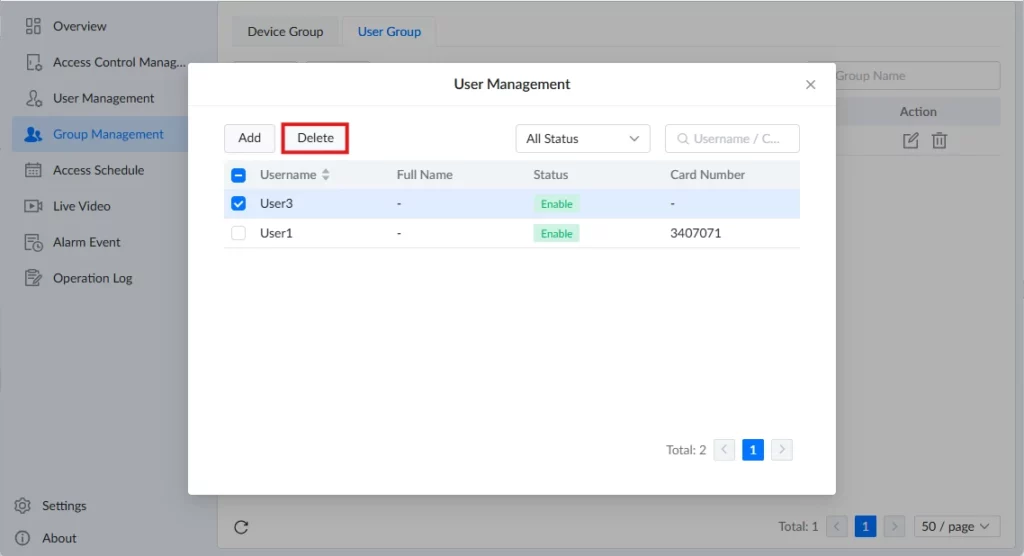Click card number 3407071
Screen dimensions: 1024x556
(x=696, y=233)
